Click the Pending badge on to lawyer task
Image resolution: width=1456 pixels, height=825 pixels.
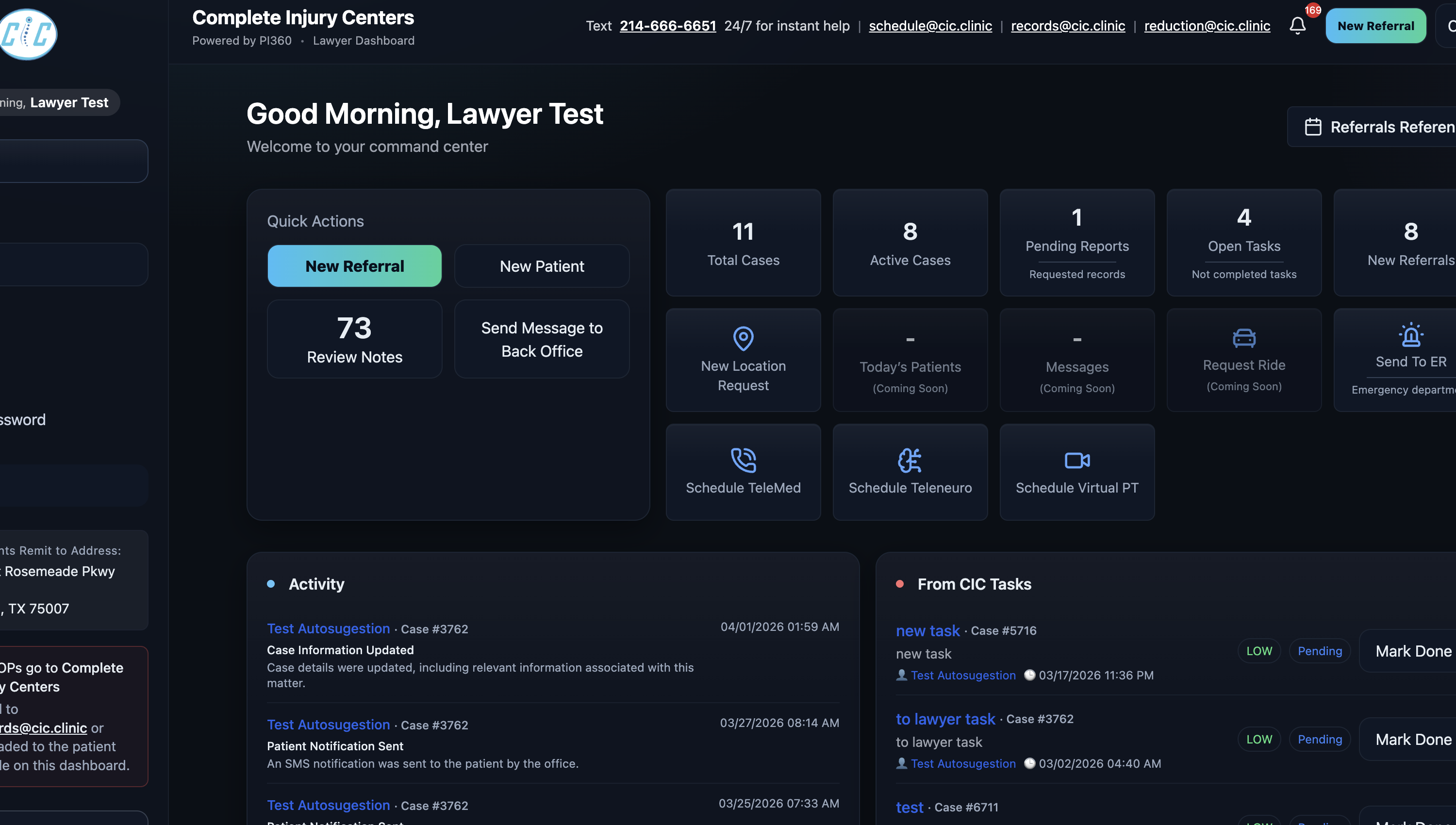1320,739
